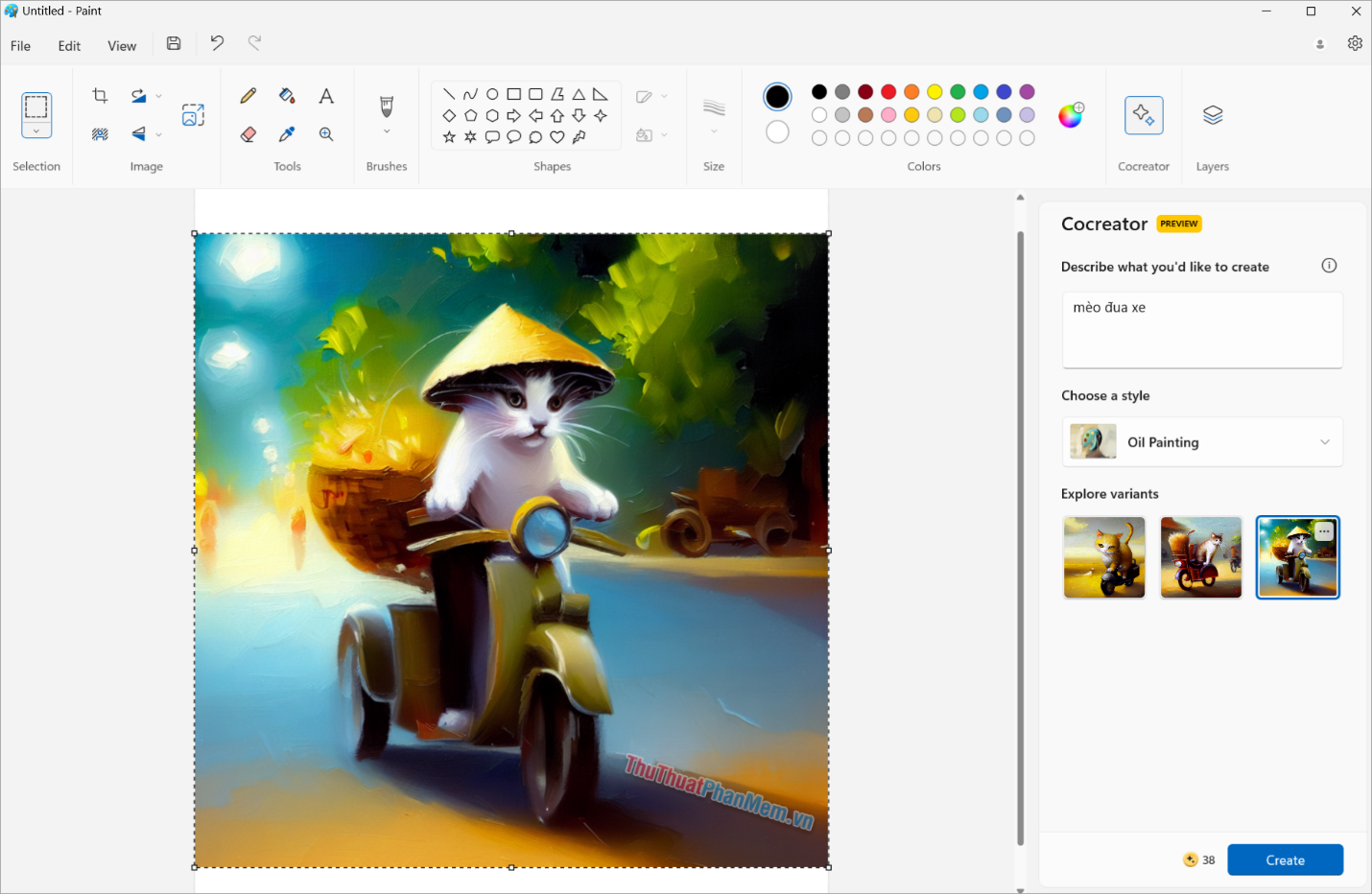This screenshot has width=1372, height=894.
Task: Open the Resize image tool
Action: [x=193, y=114]
